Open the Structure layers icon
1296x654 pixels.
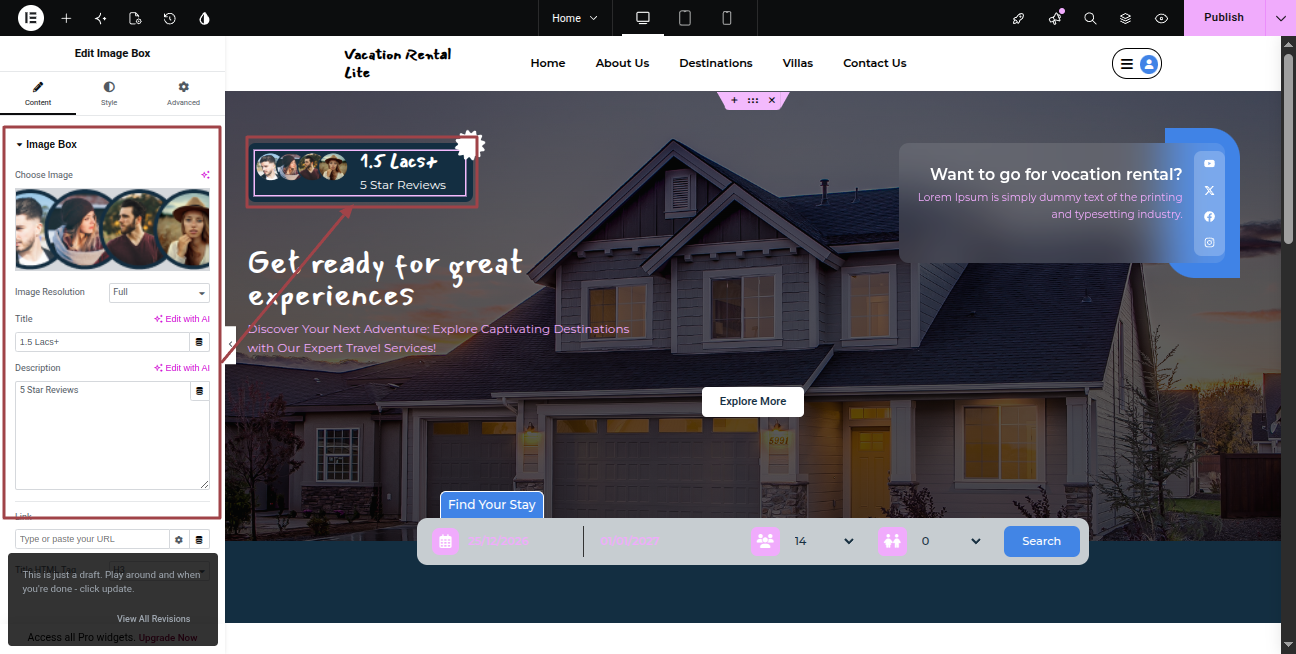point(1125,18)
